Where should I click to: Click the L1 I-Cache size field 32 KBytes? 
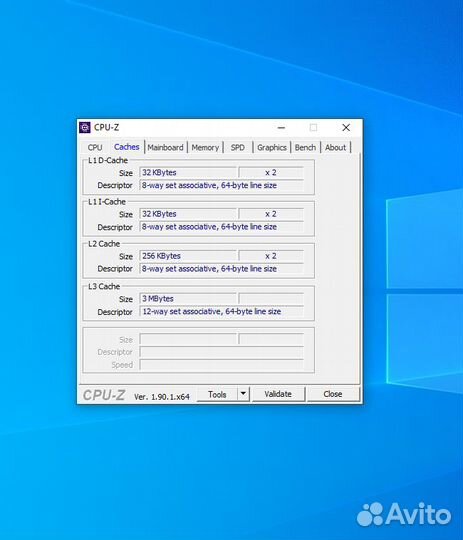(x=188, y=214)
